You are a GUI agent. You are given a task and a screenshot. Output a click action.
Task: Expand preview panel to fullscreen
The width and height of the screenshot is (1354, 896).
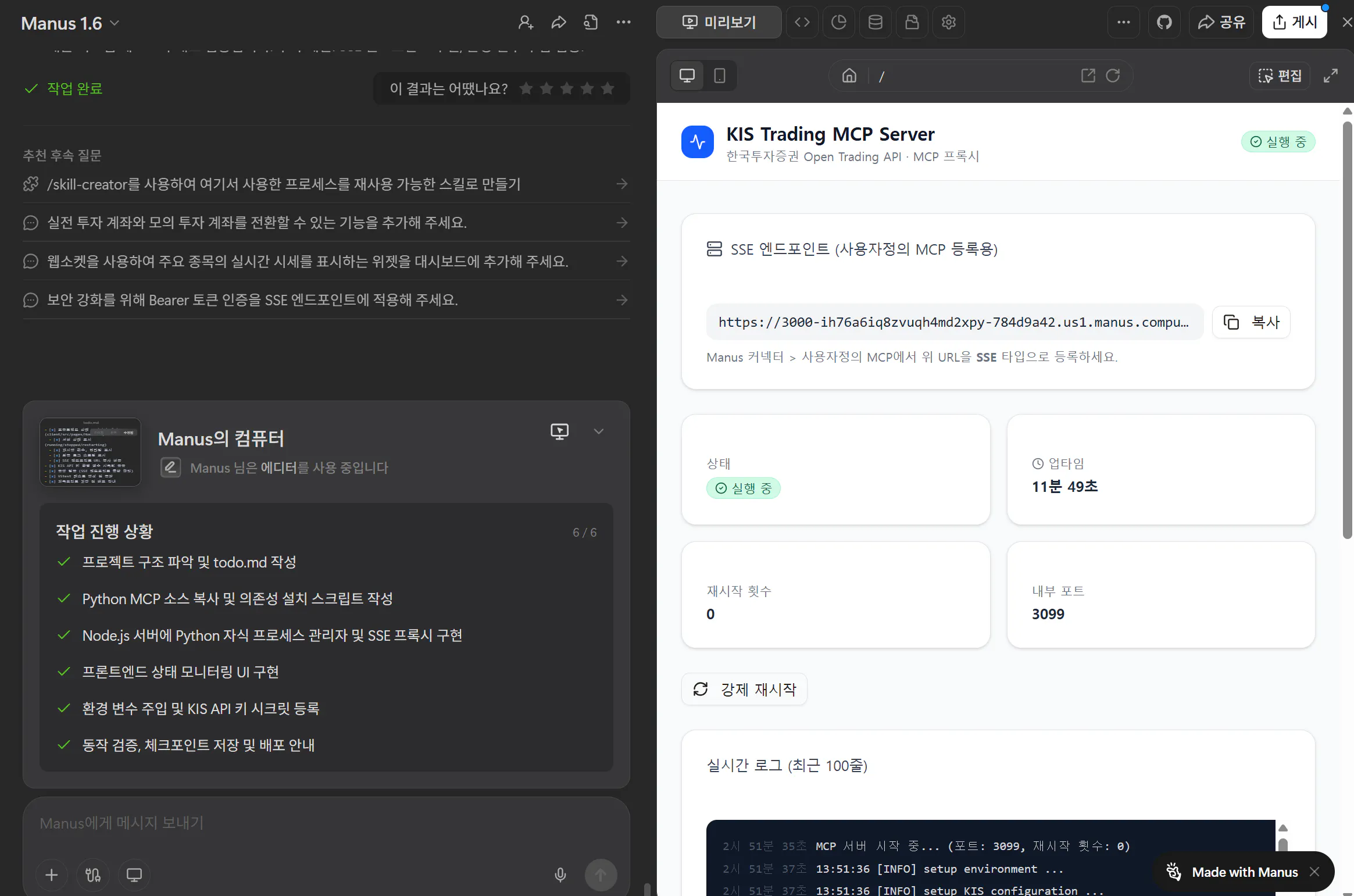tap(1330, 76)
